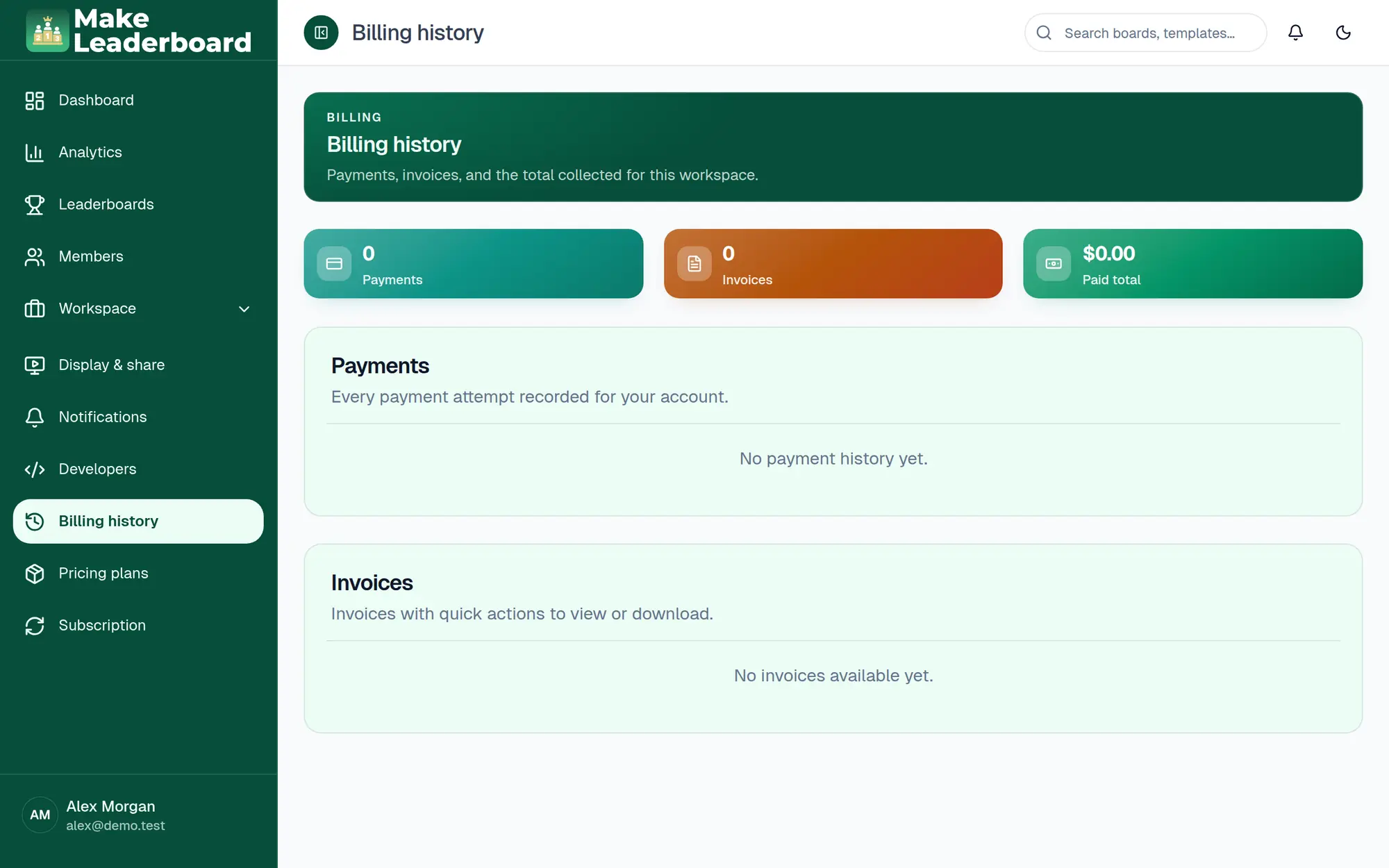Click the Display & share monitor icon
Viewport: 1389px width, 868px height.
click(x=35, y=365)
